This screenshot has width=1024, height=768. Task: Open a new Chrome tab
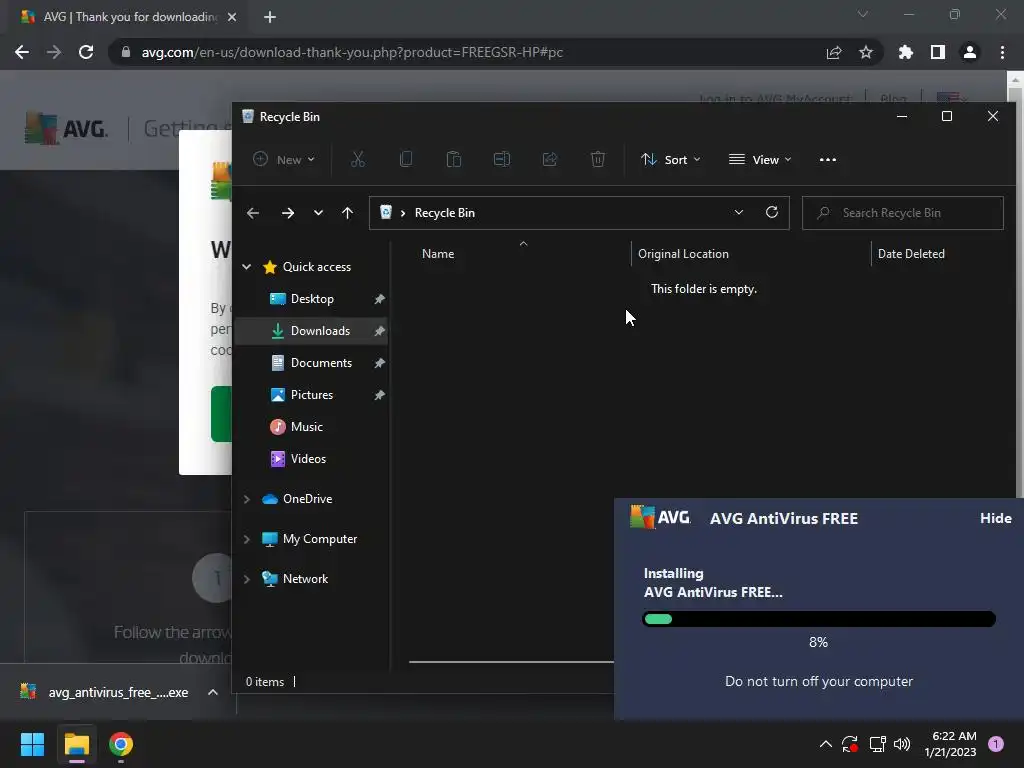(270, 17)
